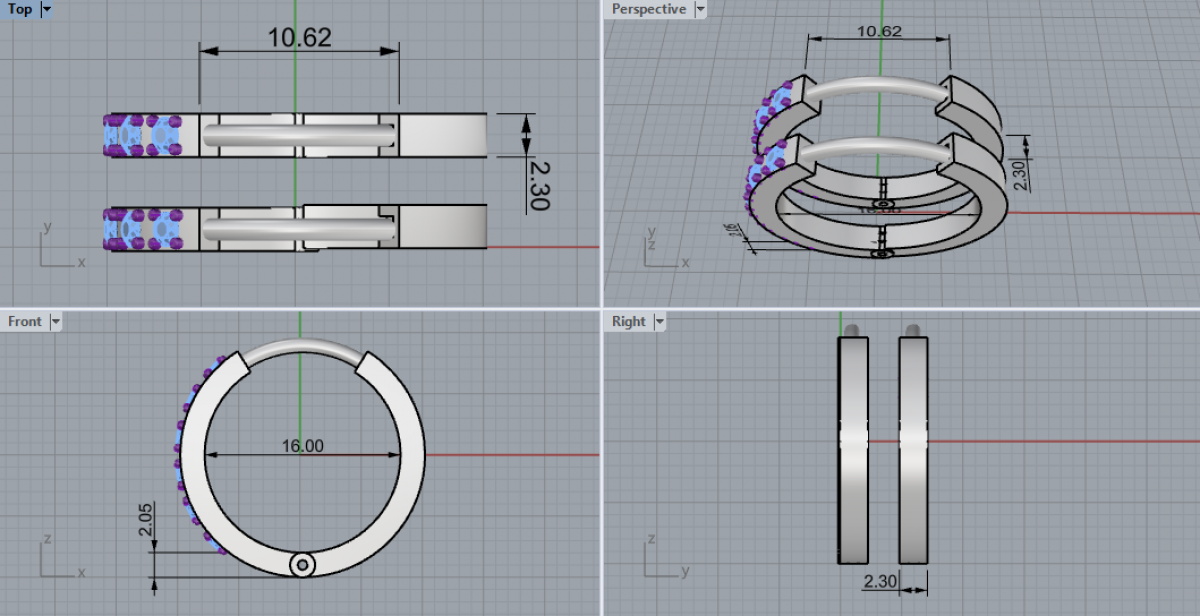Activate the Top viewport title label

click(x=20, y=9)
